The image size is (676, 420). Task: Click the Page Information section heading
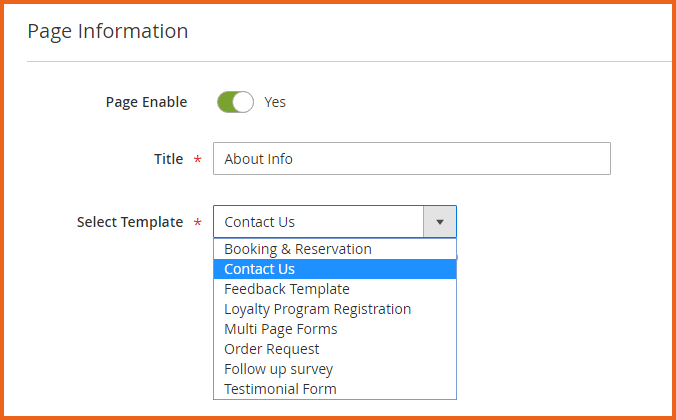[108, 31]
